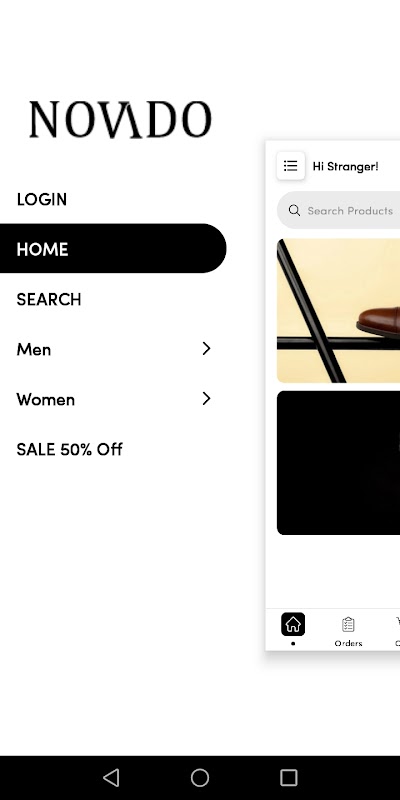This screenshot has height=800, width=400.
Task: Expand the Women category chevron
Action: [x=206, y=398]
